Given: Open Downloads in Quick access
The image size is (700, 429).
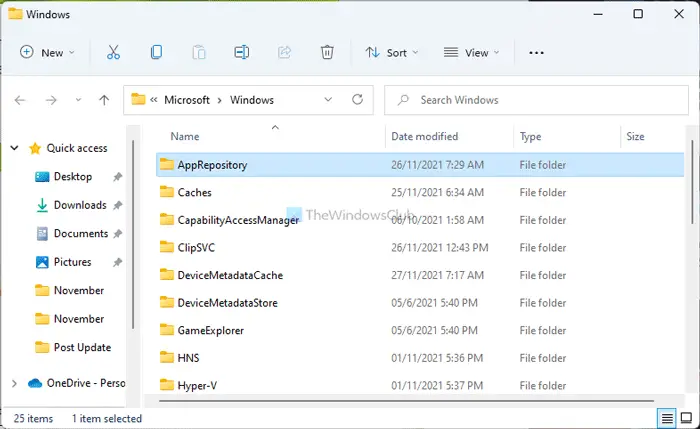Looking at the screenshot, I should pos(80,205).
